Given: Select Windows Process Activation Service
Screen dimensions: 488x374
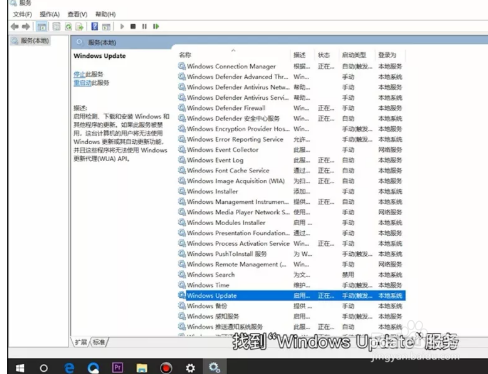Looking at the screenshot, I should click(291, 243).
